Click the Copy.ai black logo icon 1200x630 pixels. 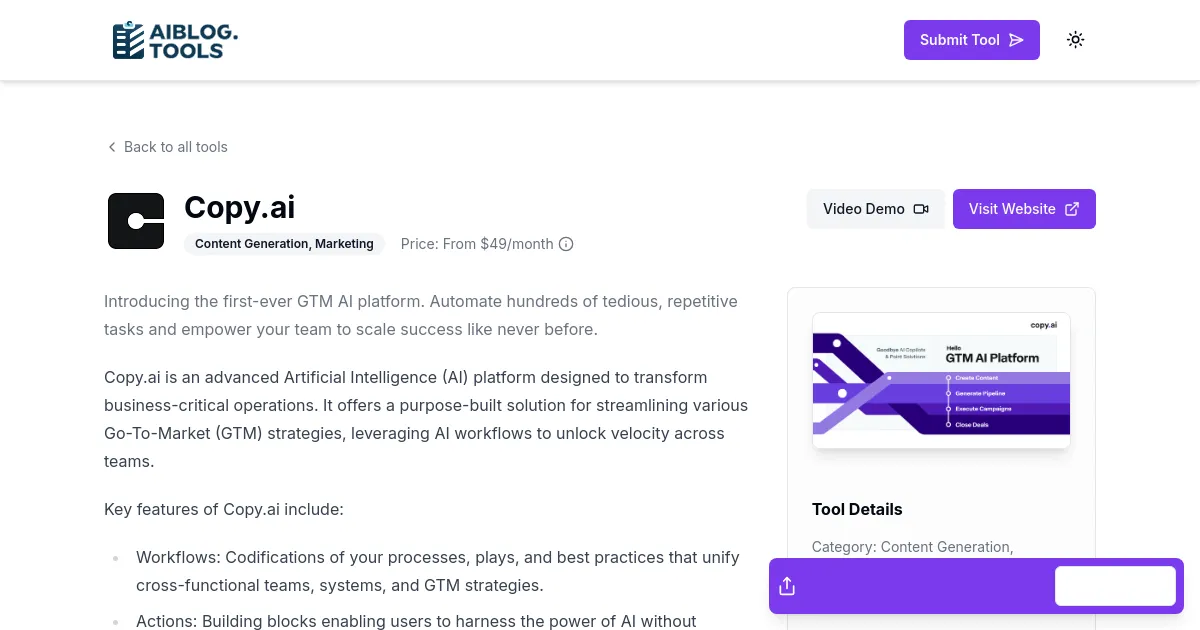(x=136, y=221)
